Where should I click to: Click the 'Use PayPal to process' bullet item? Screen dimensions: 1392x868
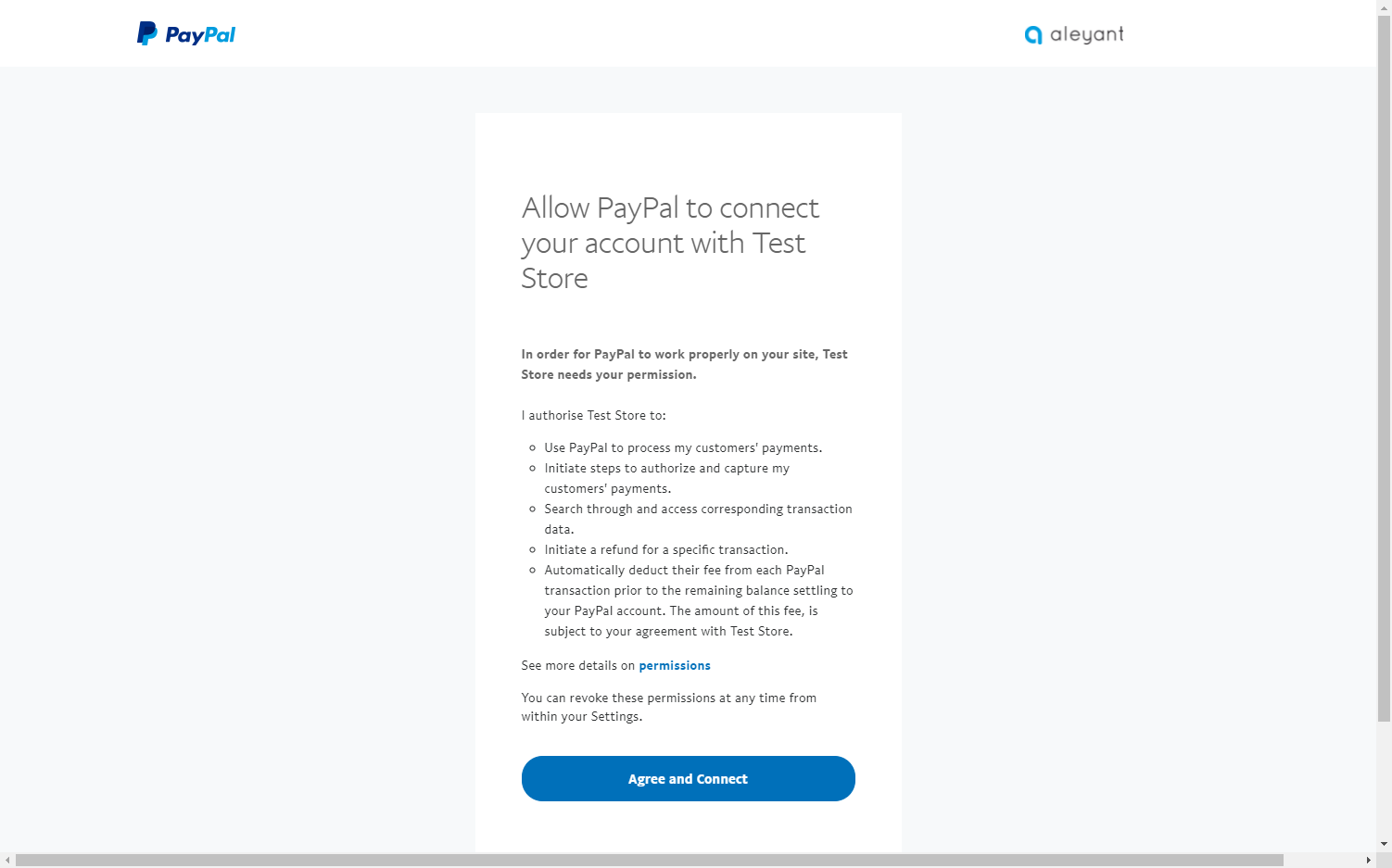pos(683,447)
